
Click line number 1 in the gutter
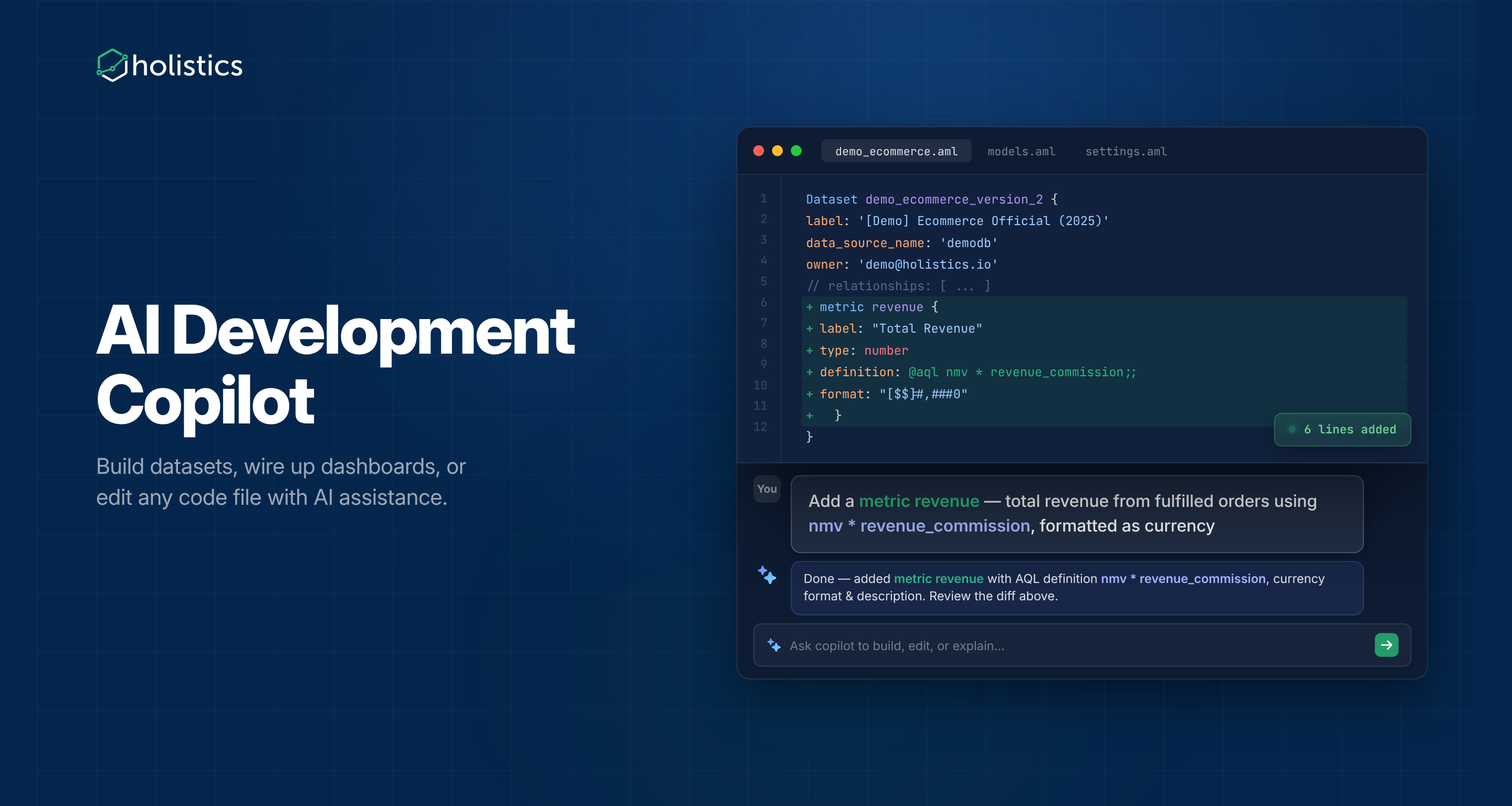[763, 198]
